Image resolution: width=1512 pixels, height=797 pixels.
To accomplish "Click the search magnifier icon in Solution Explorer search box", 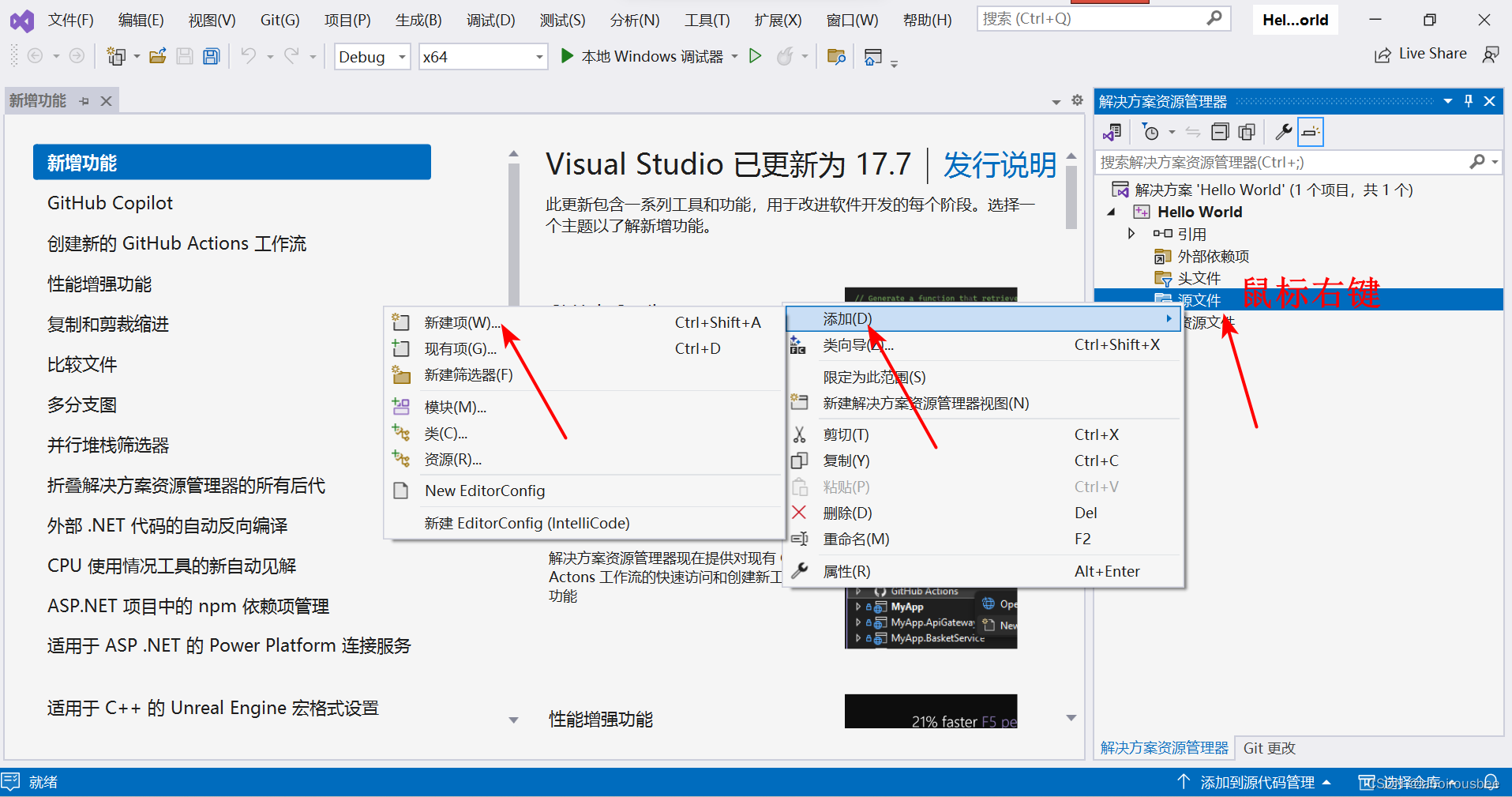I will click(1477, 162).
